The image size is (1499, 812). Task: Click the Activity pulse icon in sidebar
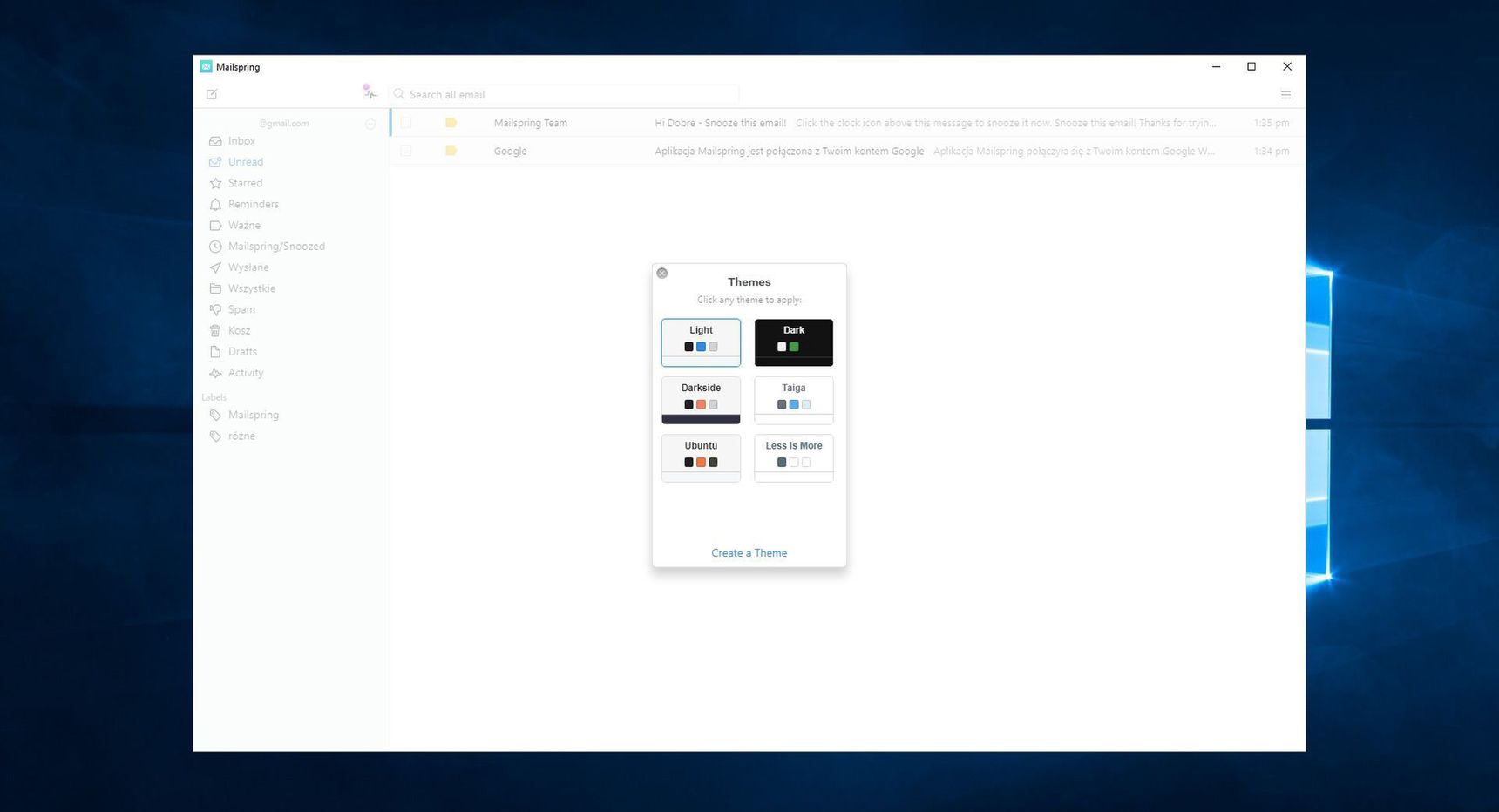click(x=215, y=373)
